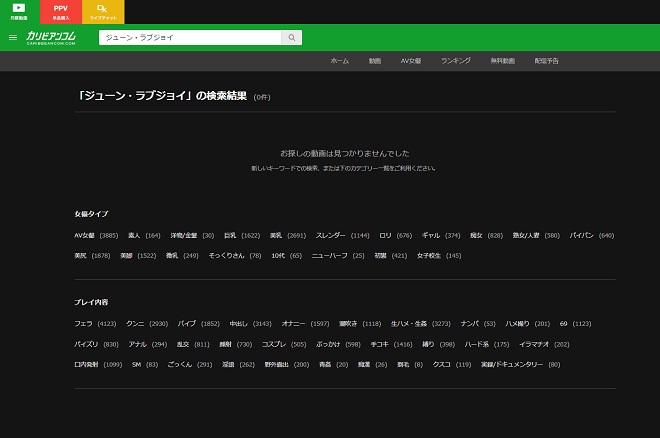Click the 検索結果 title heading
This screenshot has width=660, height=438.
pyautogui.click(x=162, y=96)
